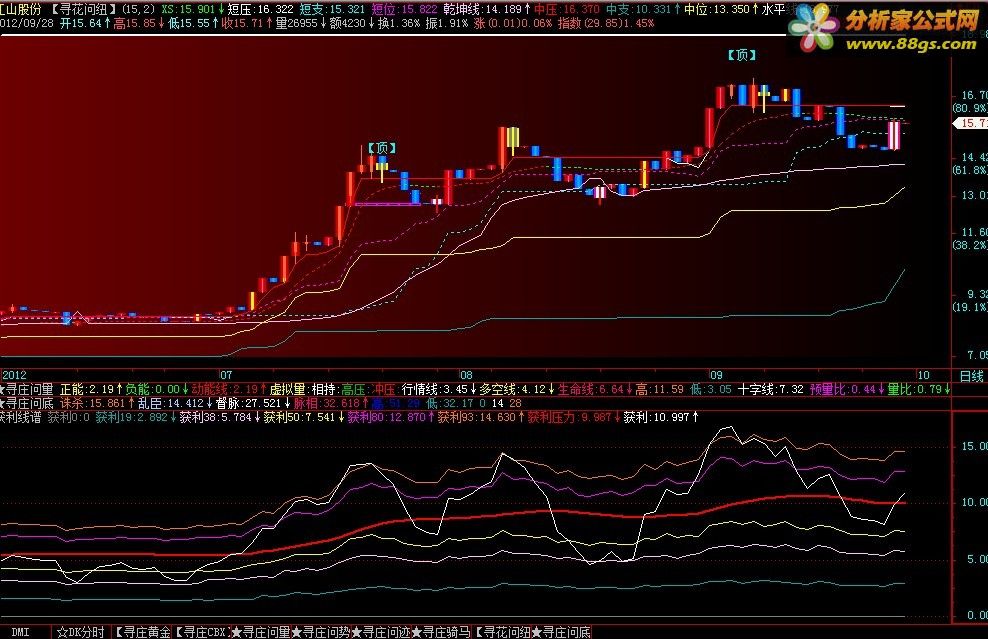This screenshot has width=988, height=639.
Task: Switch to the ★寻庄问迹 tab
Action: tap(380, 632)
